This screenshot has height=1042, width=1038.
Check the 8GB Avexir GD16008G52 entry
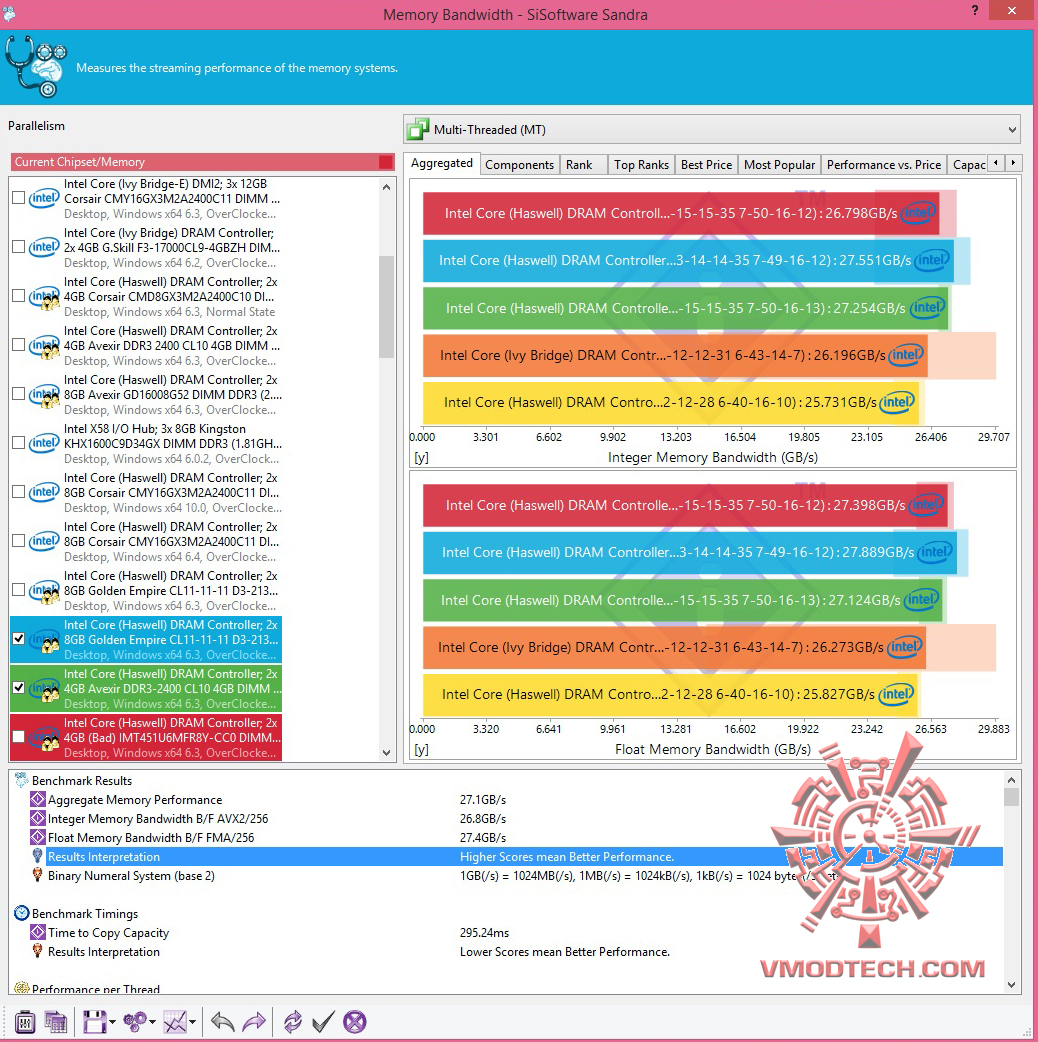point(19,394)
